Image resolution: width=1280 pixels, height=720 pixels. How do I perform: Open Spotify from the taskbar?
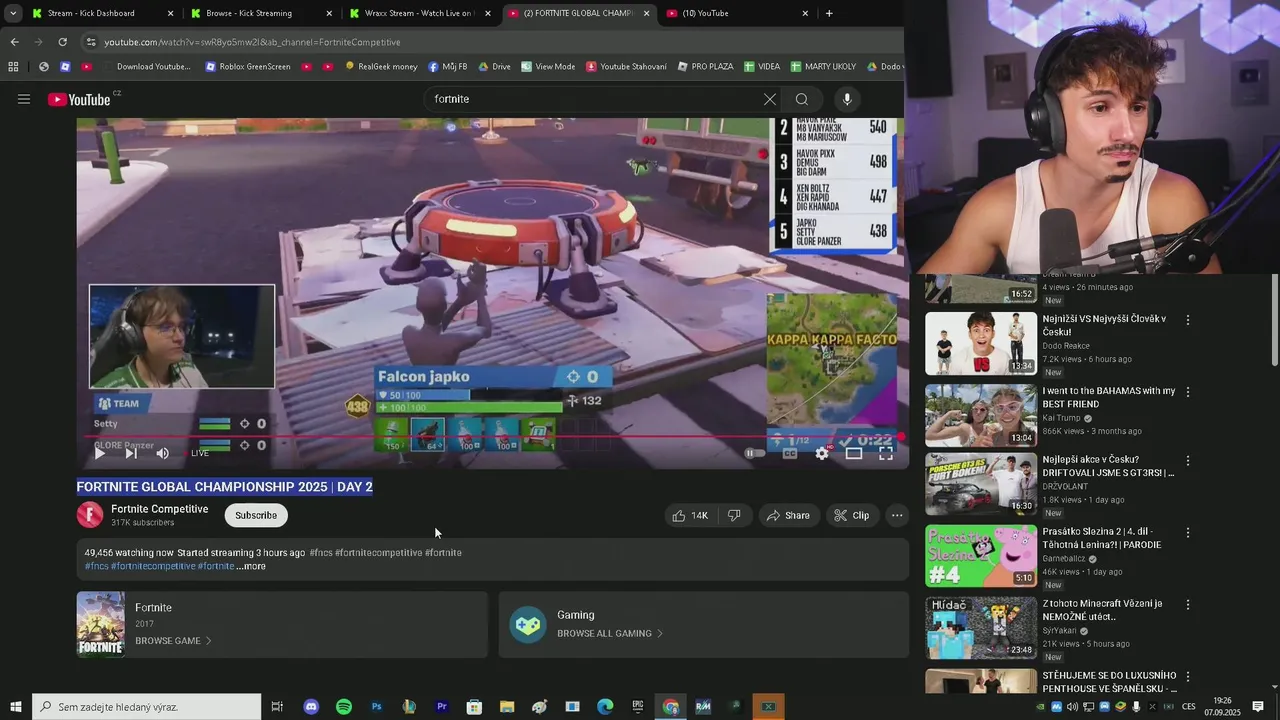pyautogui.click(x=344, y=707)
